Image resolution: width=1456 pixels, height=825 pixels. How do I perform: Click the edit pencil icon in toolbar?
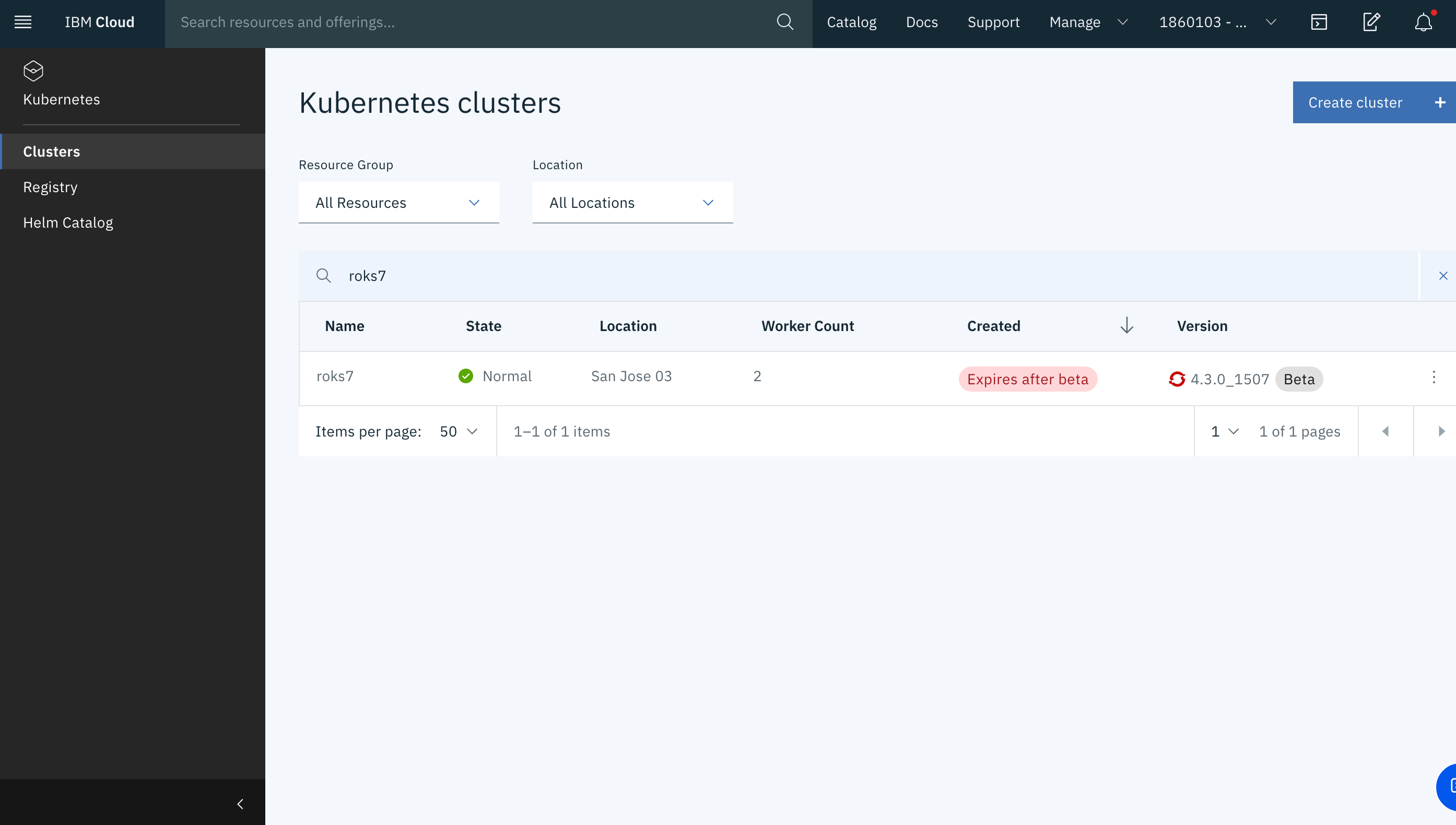1372,22
